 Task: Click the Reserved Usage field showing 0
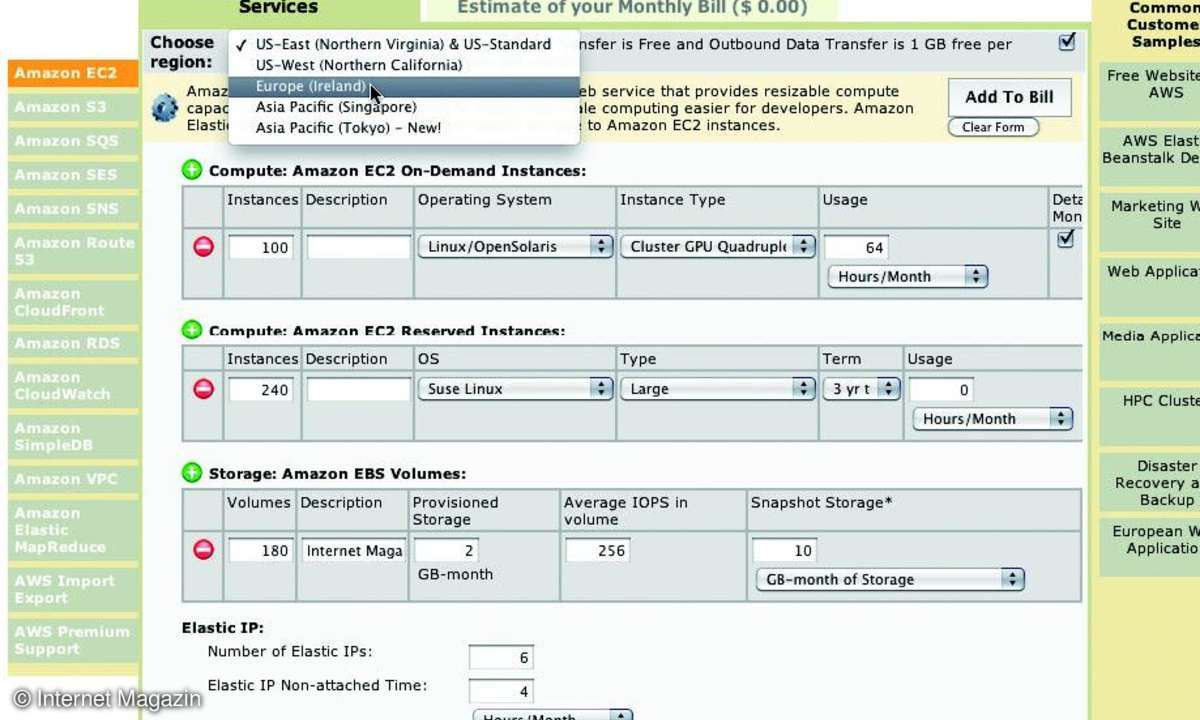coord(942,390)
